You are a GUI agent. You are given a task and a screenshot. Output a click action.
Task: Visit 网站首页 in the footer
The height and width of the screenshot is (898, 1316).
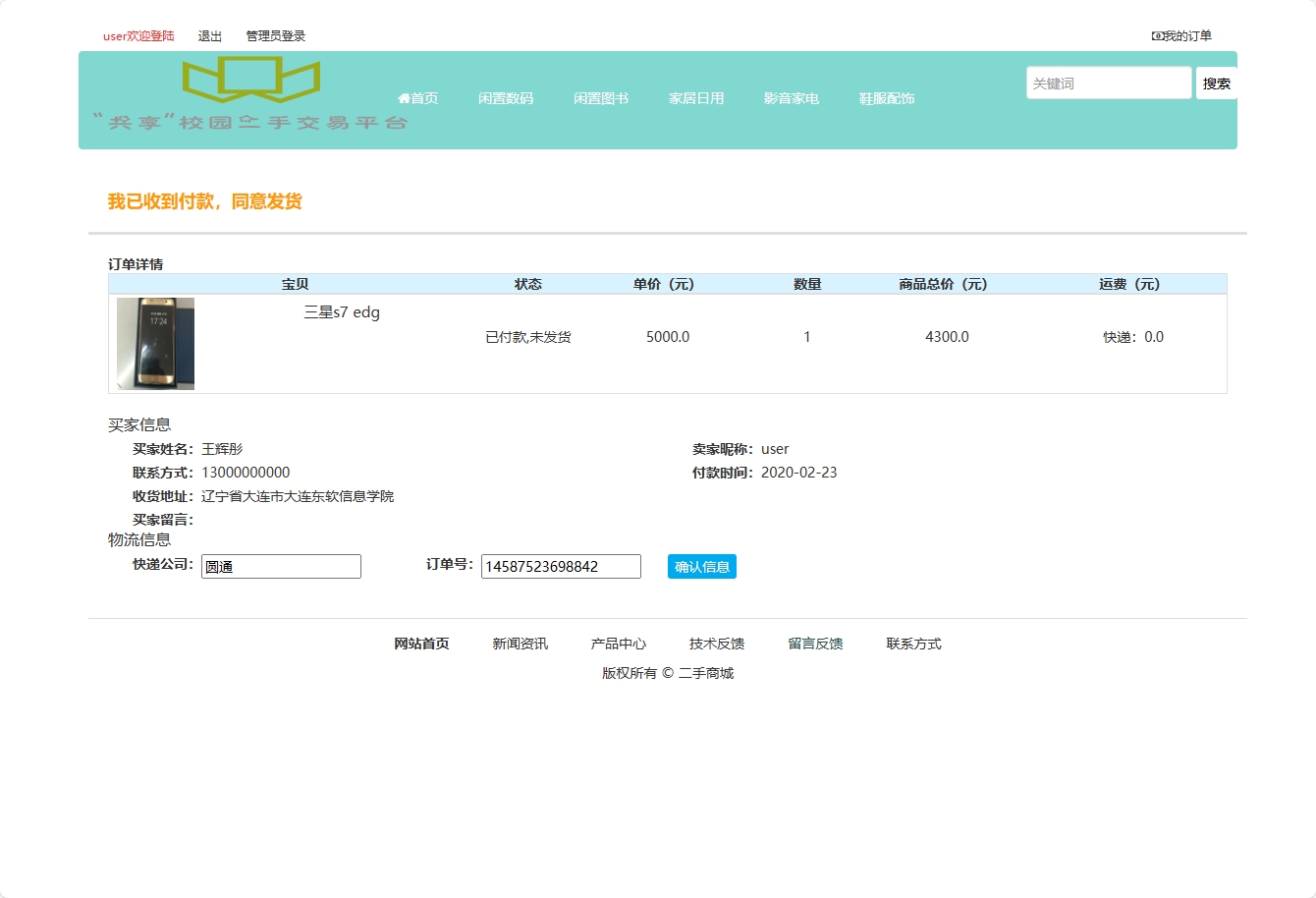point(420,644)
